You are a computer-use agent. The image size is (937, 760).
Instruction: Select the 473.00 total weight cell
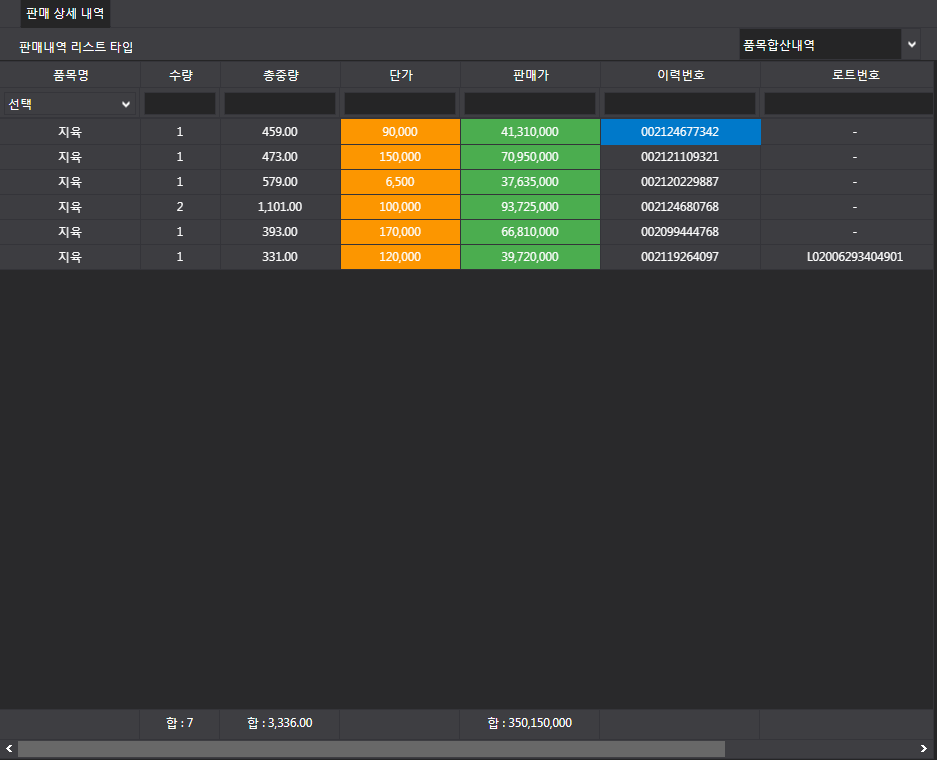tap(280, 157)
